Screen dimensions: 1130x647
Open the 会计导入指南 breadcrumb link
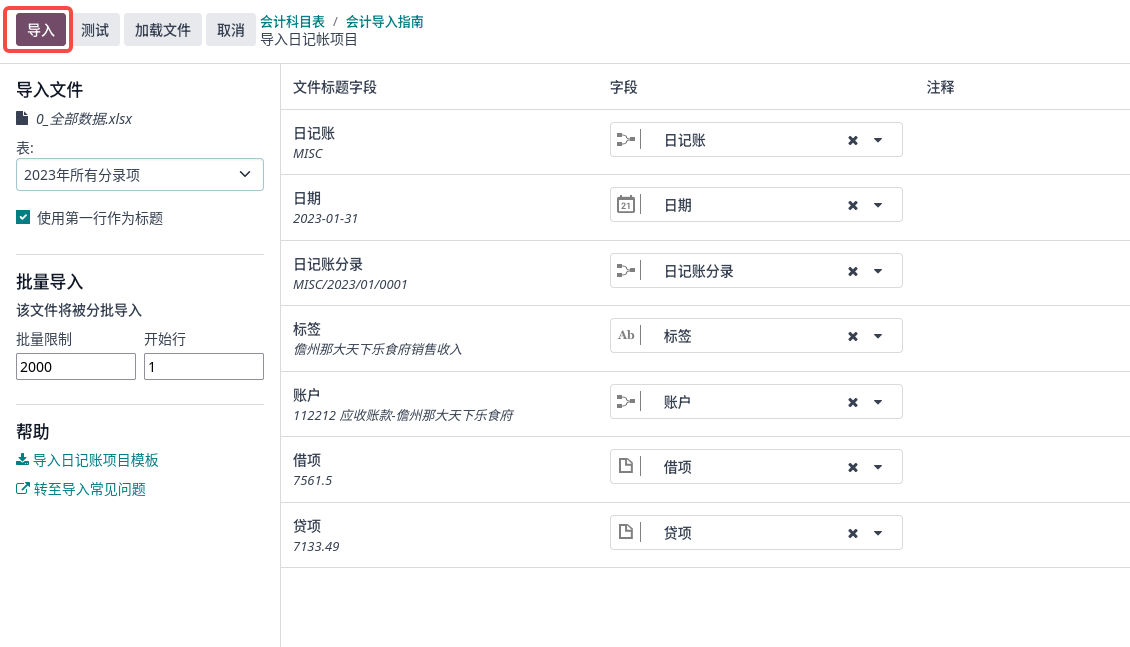(x=385, y=22)
